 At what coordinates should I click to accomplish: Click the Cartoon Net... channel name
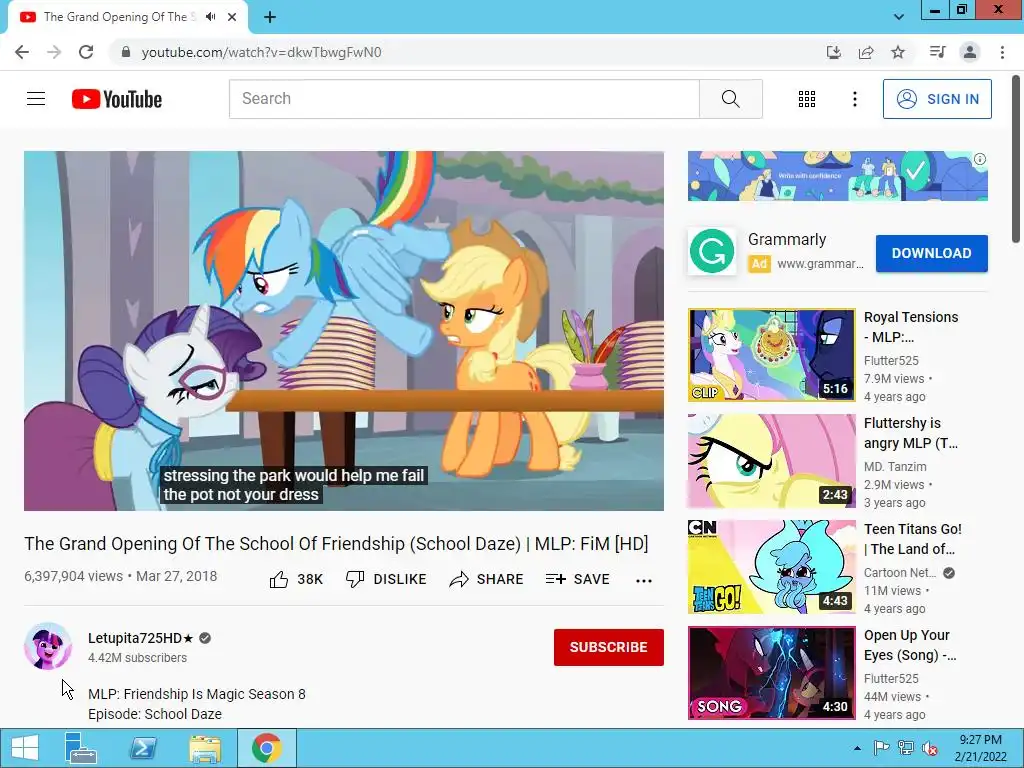899,573
